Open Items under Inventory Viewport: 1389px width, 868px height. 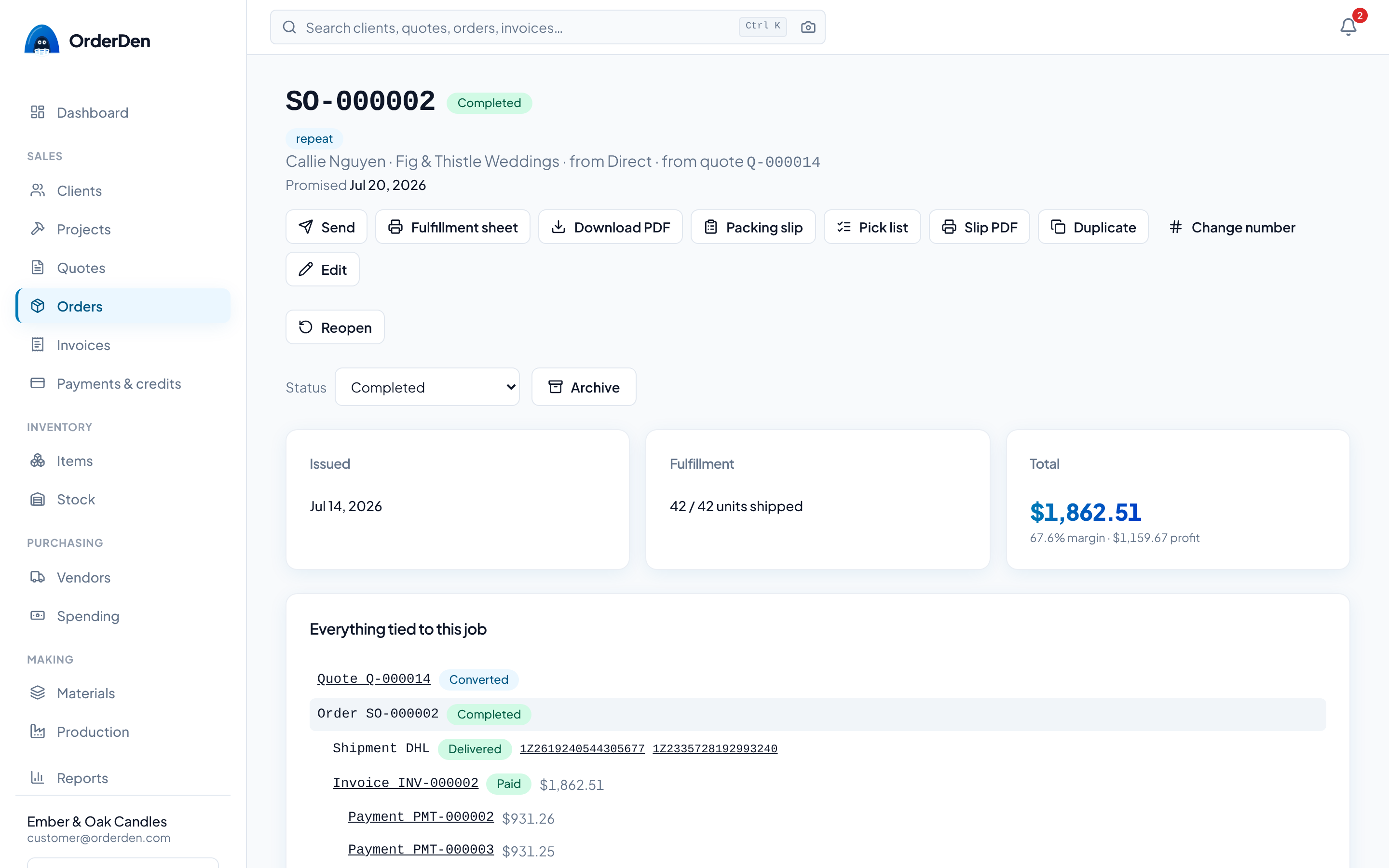click(123, 461)
